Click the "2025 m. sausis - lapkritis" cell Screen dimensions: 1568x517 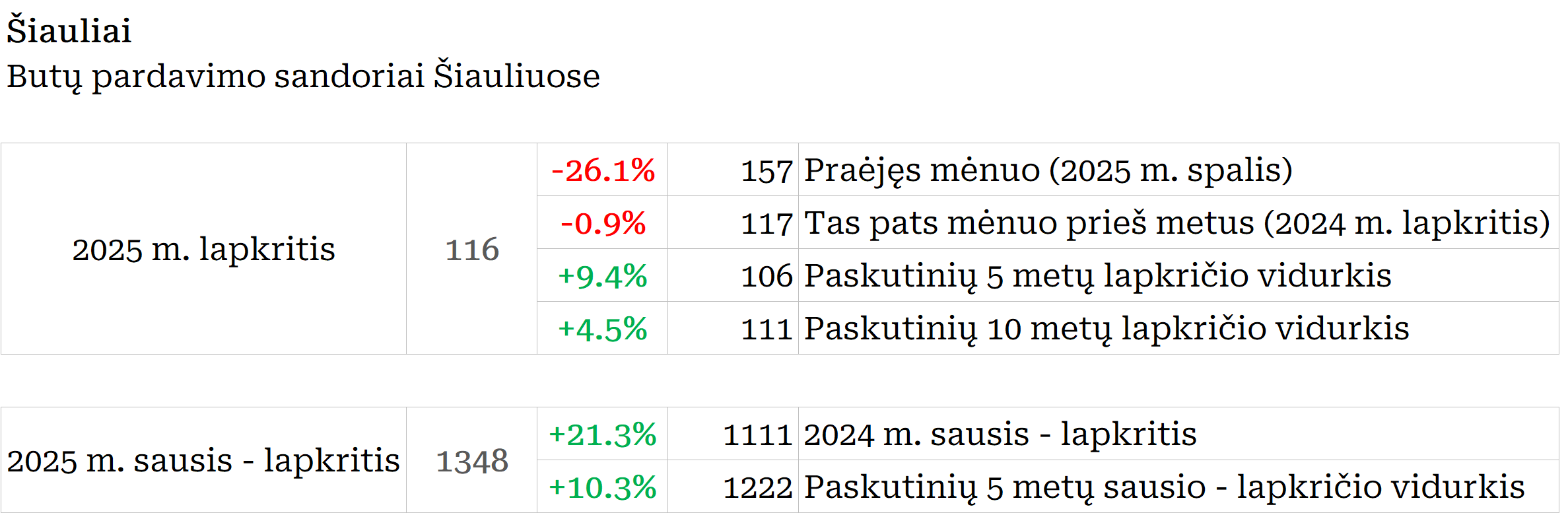(203, 461)
